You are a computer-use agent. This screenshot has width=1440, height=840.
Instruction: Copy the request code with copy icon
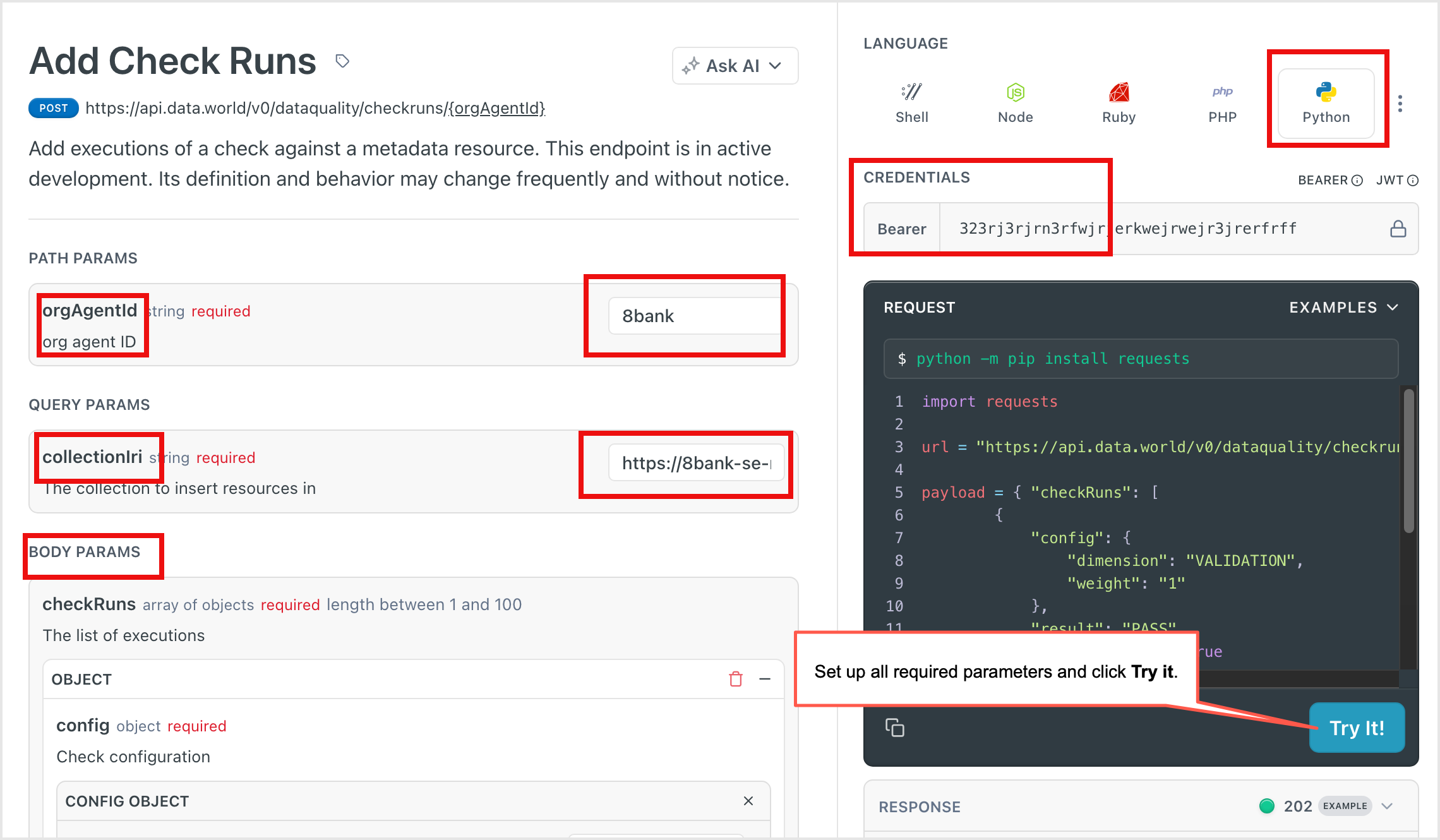coord(894,728)
